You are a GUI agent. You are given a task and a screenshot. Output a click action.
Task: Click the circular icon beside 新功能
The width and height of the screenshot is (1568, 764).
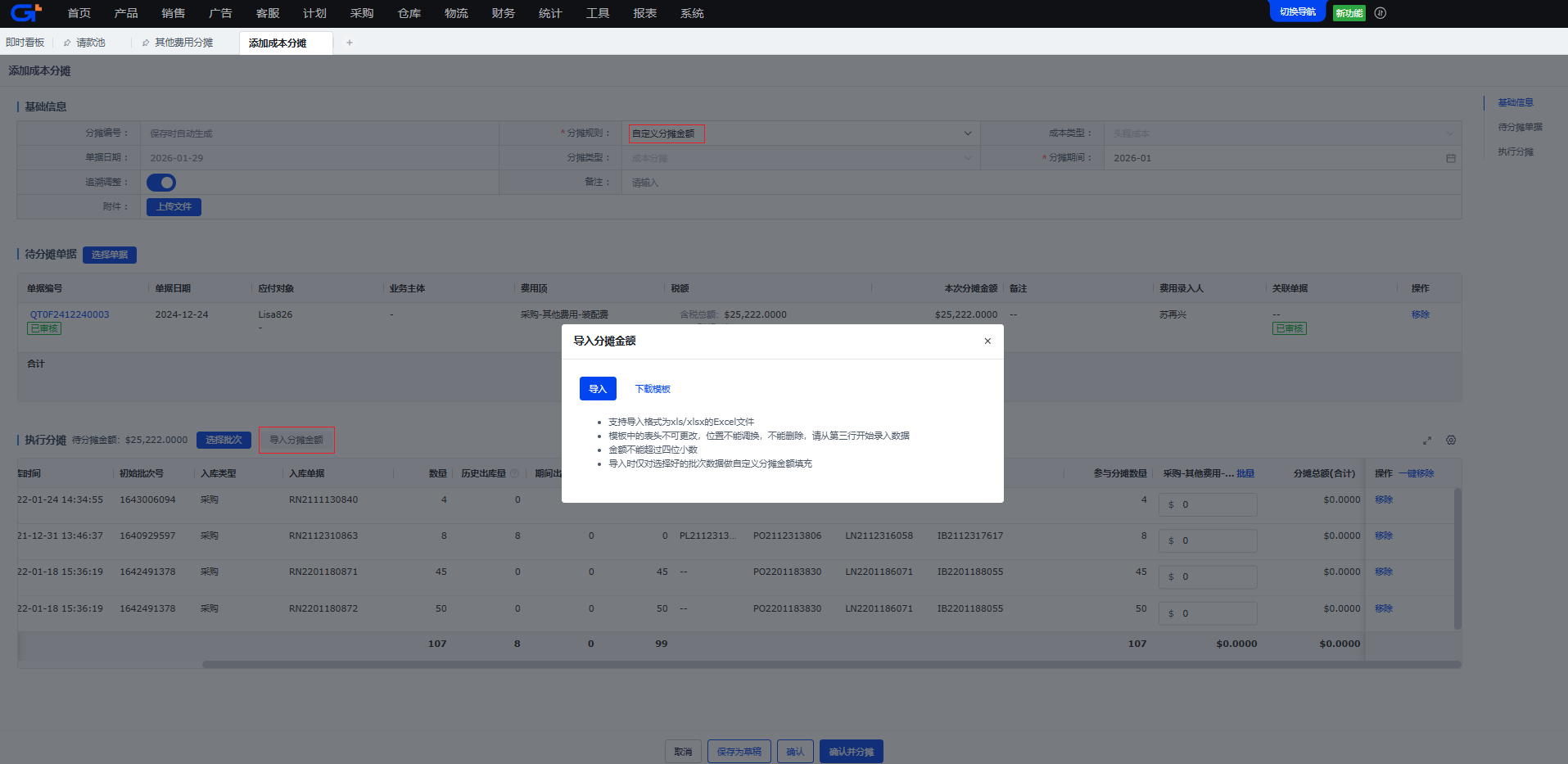pyautogui.click(x=1380, y=13)
